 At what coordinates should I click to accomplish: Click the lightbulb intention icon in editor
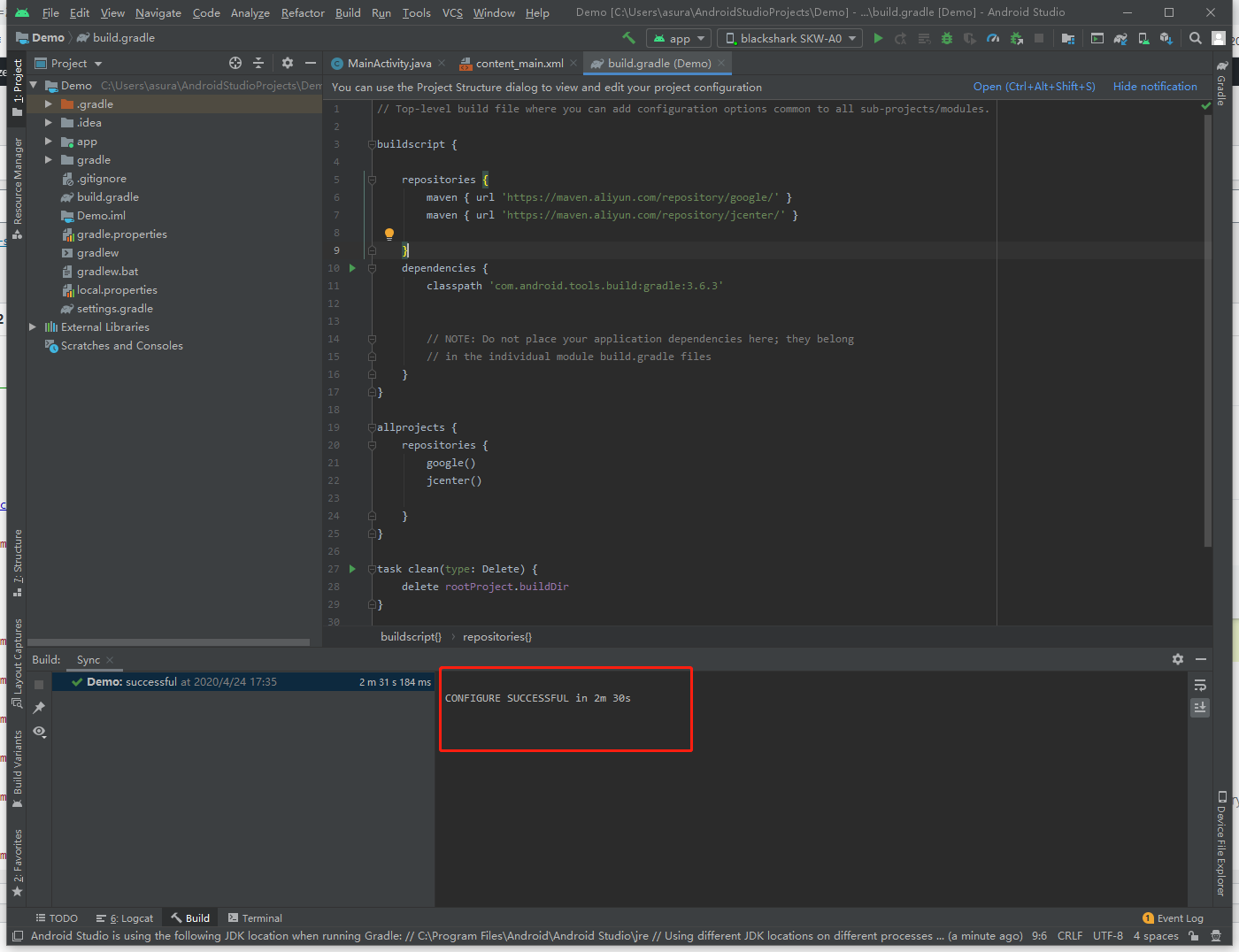pyautogui.click(x=389, y=234)
